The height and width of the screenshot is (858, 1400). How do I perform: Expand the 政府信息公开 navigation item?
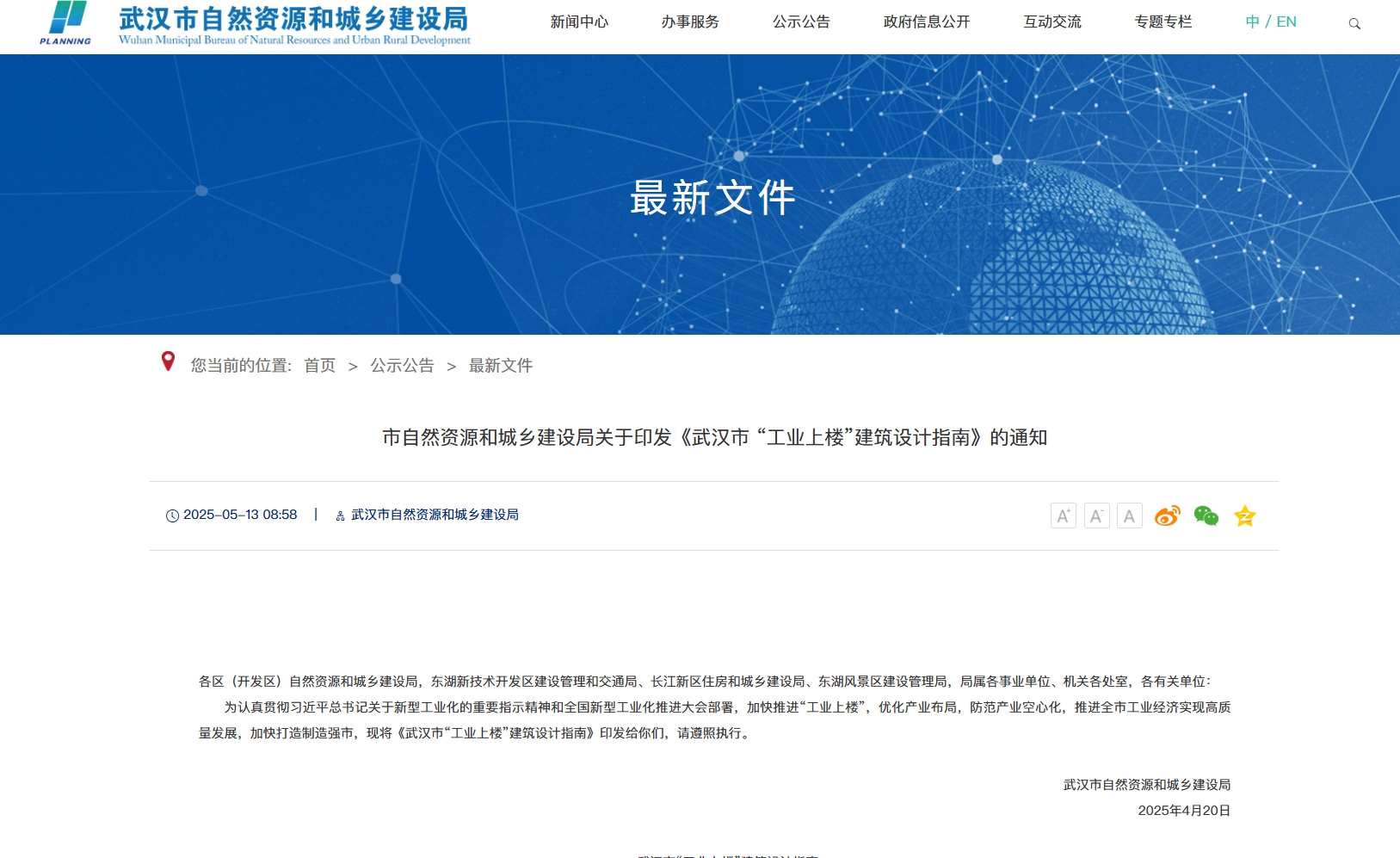point(927,22)
